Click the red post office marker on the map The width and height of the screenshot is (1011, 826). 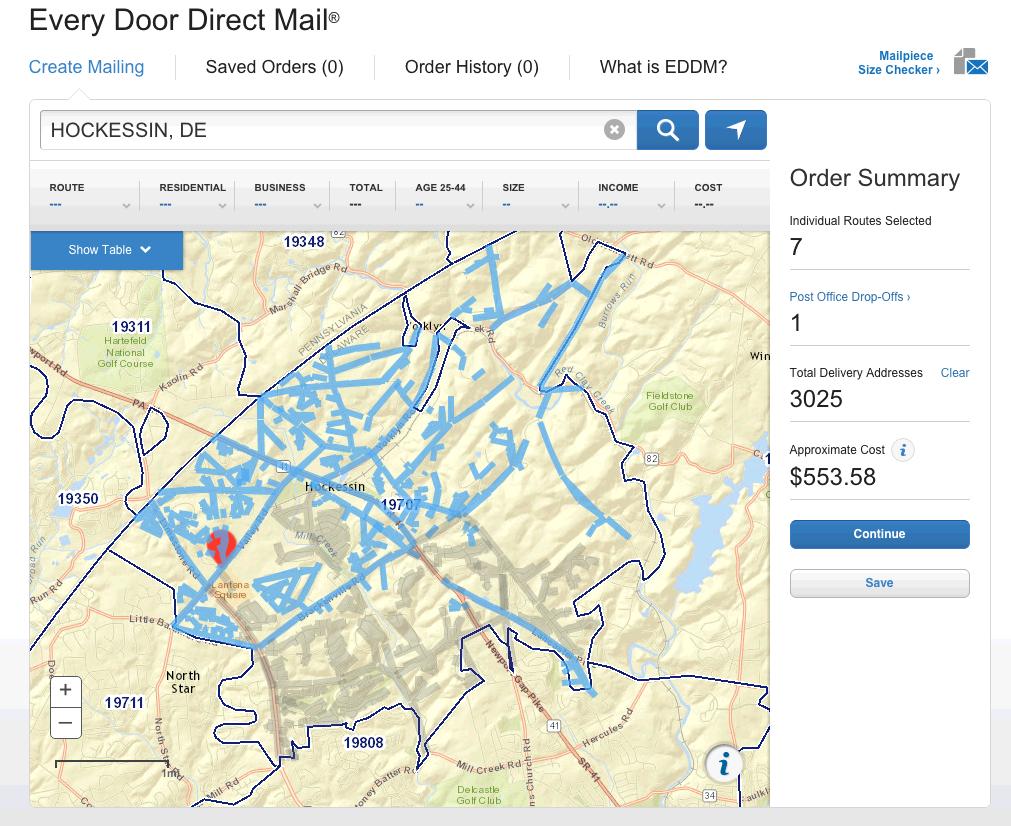(x=221, y=546)
